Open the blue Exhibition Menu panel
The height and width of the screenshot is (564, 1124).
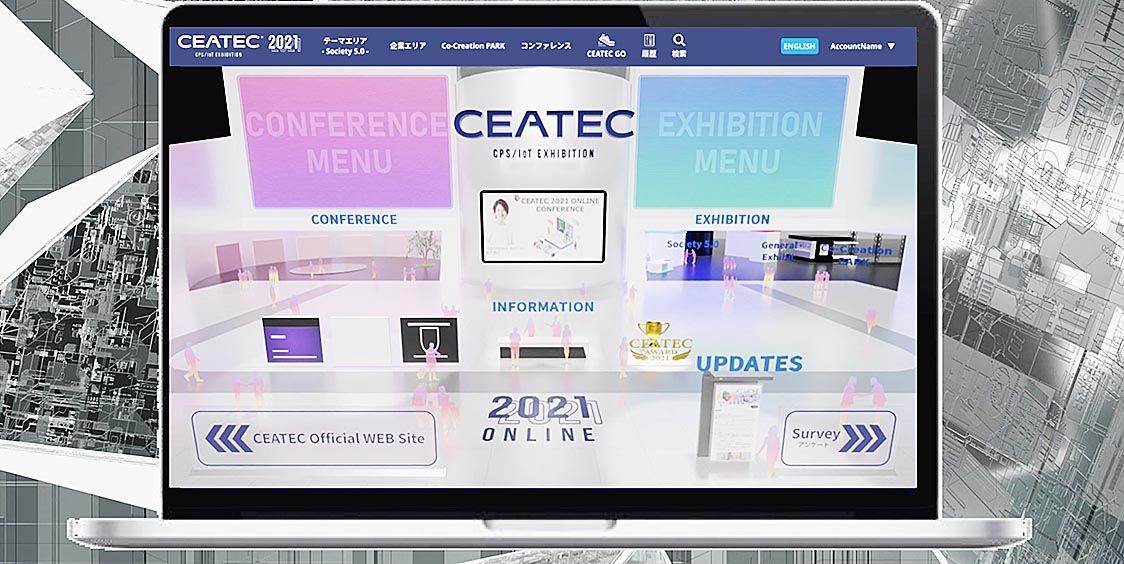pos(741,141)
